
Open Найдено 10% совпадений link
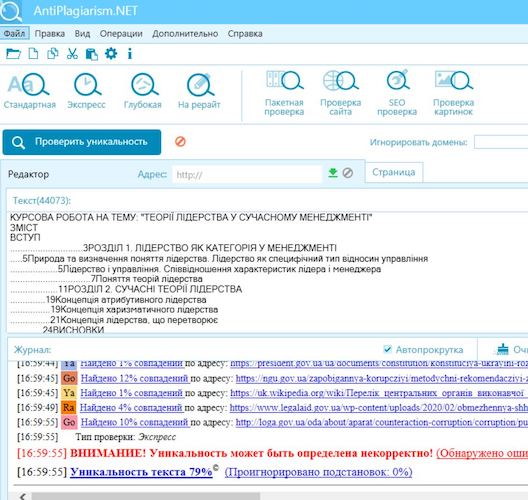click(x=135, y=422)
